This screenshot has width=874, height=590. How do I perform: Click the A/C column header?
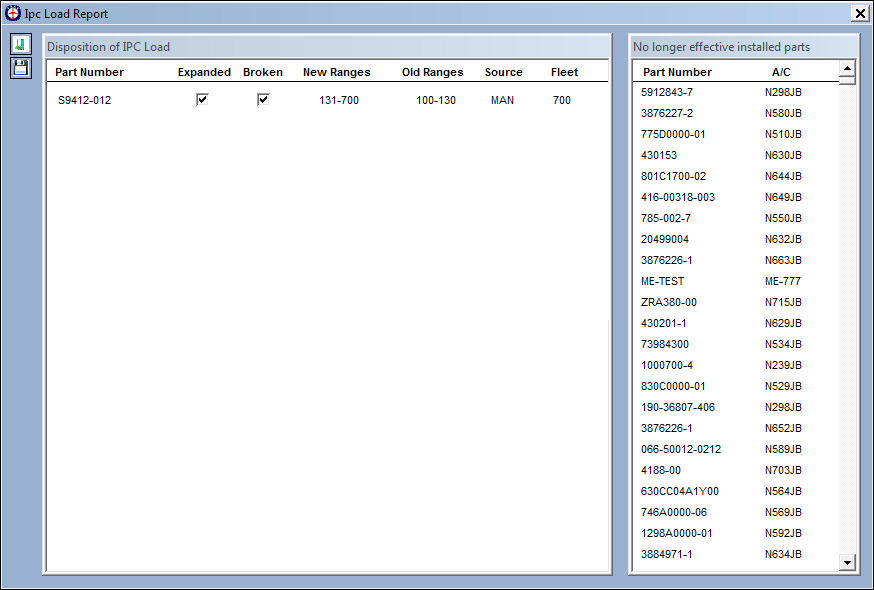pyautogui.click(x=781, y=72)
